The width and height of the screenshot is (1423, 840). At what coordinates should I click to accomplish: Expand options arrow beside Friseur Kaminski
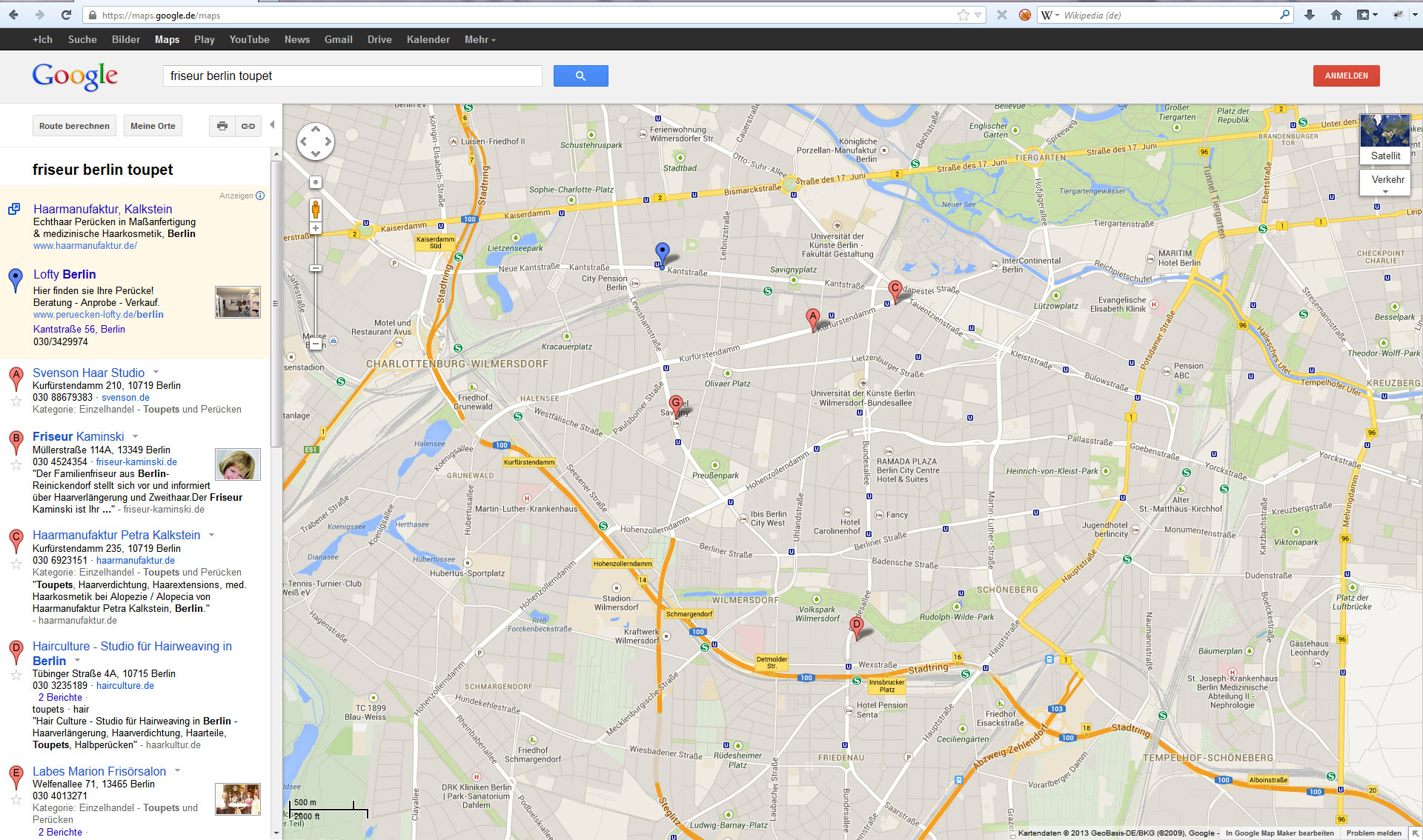[x=135, y=436]
